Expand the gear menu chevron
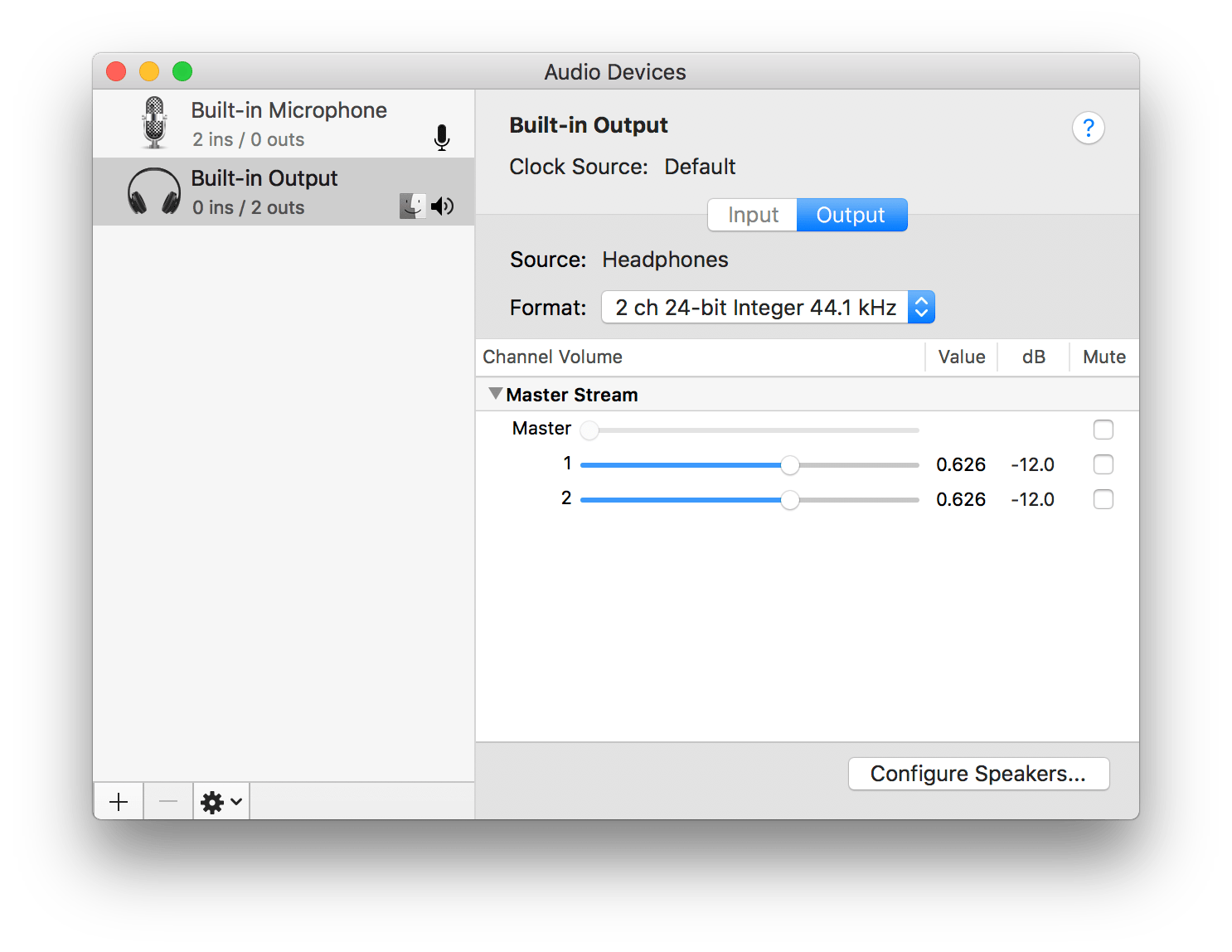Image resolution: width=1232 pixels, height=952 pixels. [235, 801]
